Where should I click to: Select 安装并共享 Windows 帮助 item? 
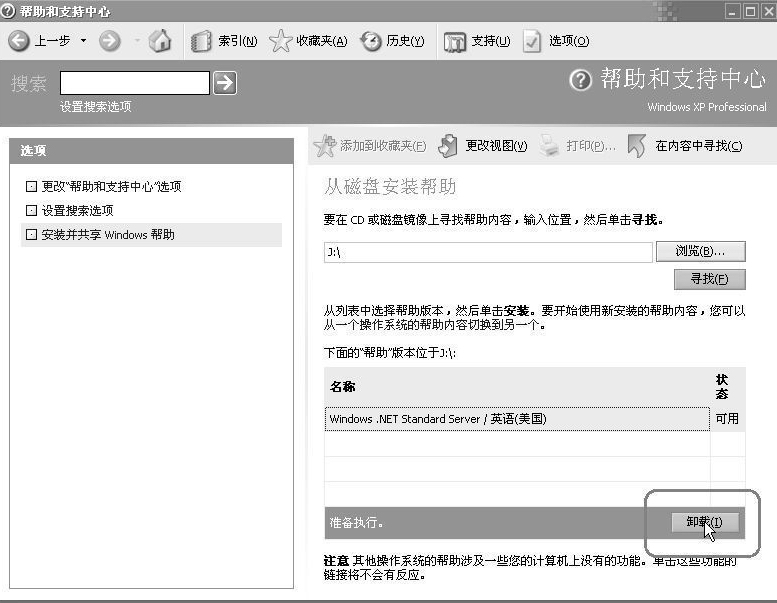(x=107, y=235)
